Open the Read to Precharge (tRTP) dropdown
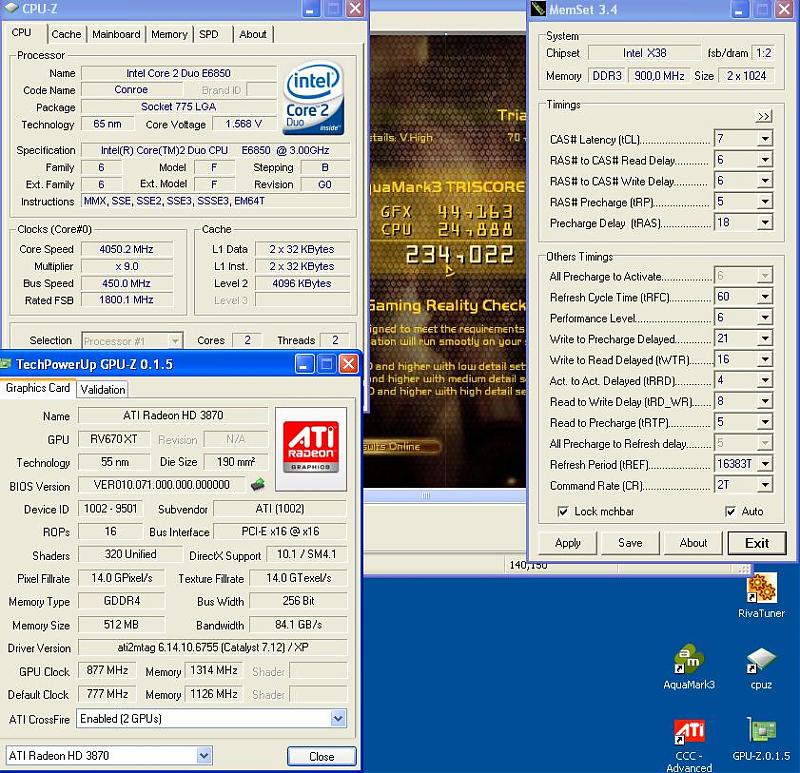This screenshot has height=773, width=800. coord(764,422)
